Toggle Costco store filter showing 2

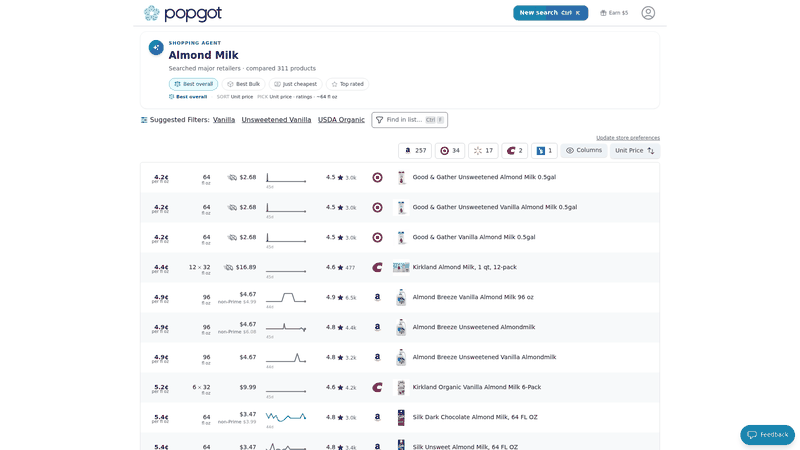[515, 151]
